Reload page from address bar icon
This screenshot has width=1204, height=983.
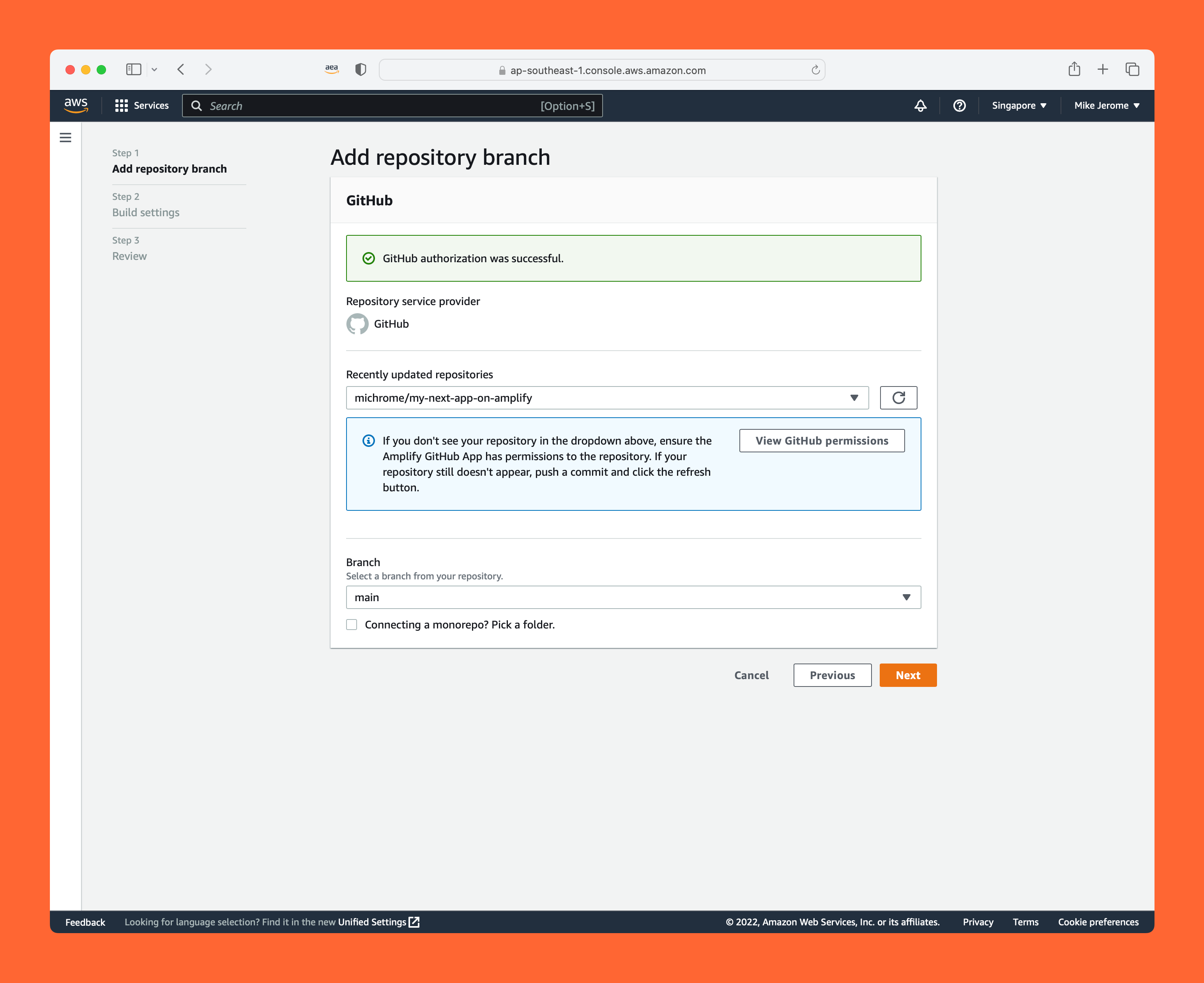[815, 70]
